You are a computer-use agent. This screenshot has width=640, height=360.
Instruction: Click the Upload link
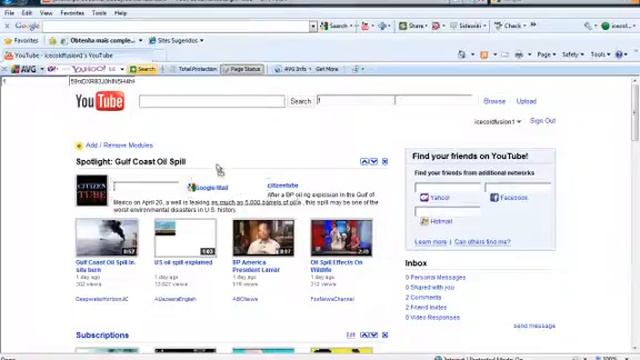[x=526, y=101]
